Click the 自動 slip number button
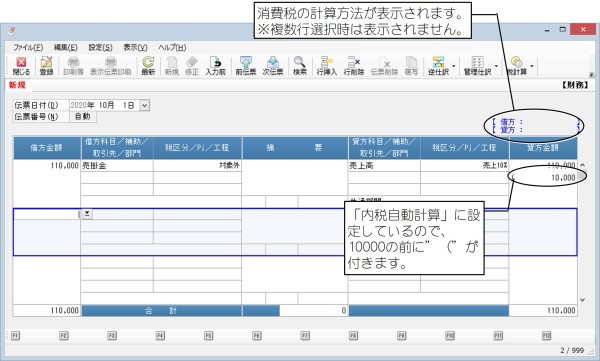The image size is (600, 361). (83, 116)
